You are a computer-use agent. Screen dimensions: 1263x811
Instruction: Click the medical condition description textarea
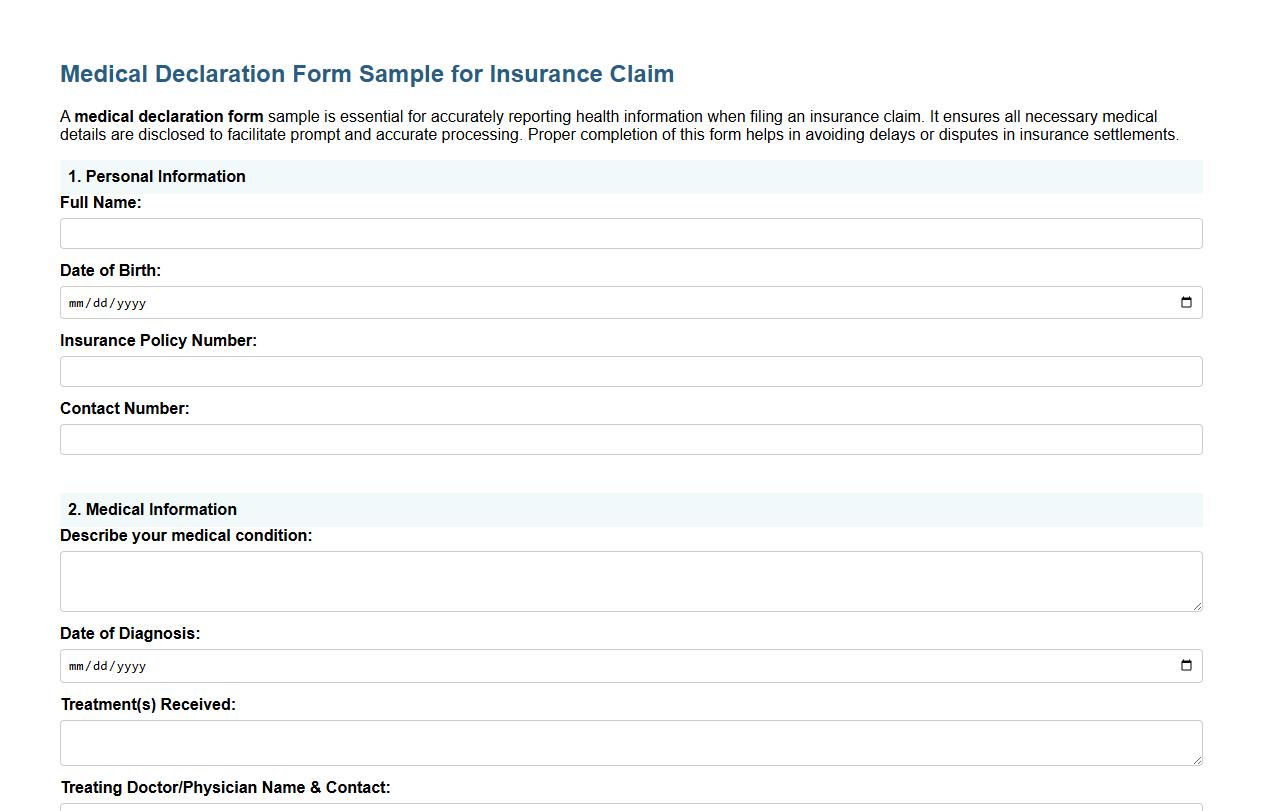tap(631, 580)
